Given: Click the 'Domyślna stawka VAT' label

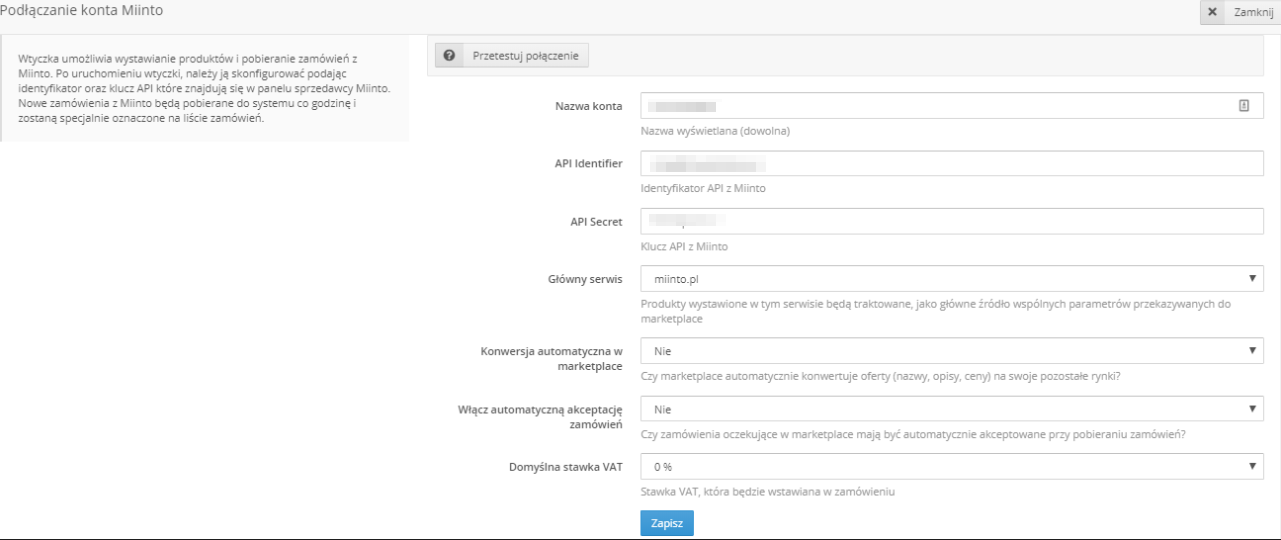Looking at the screenshot, I should [x=567, y=466].
